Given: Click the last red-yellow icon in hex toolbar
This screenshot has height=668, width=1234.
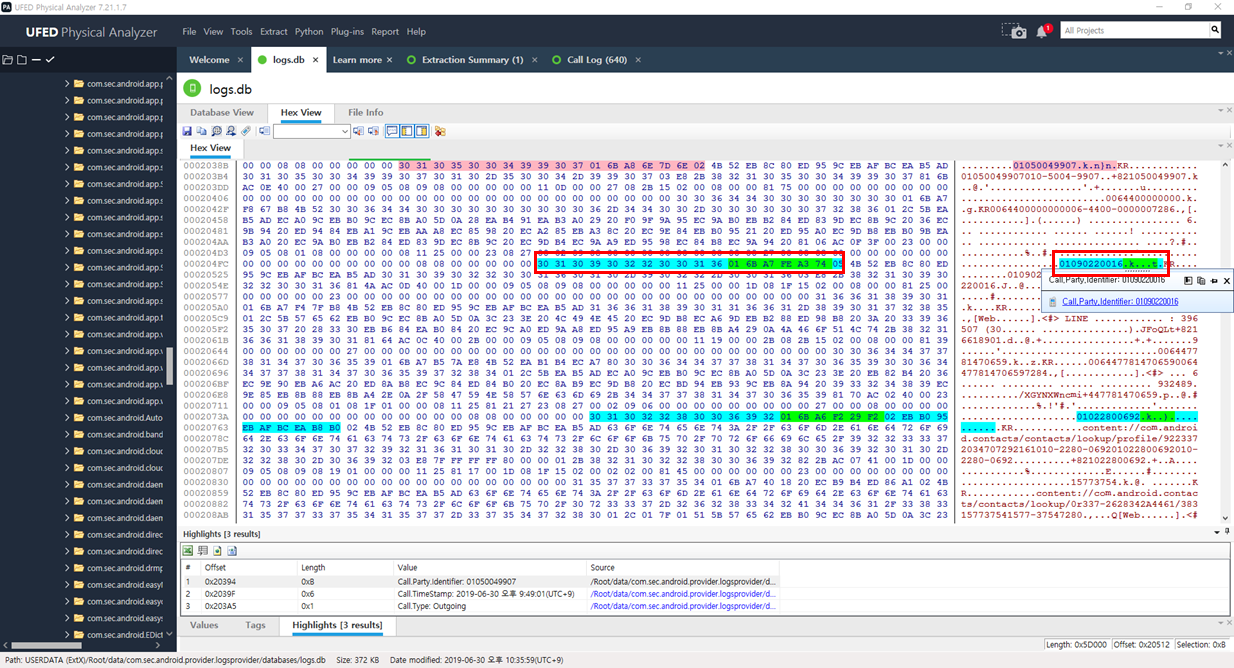Looking at the screenshot, I should coord(440,131).
